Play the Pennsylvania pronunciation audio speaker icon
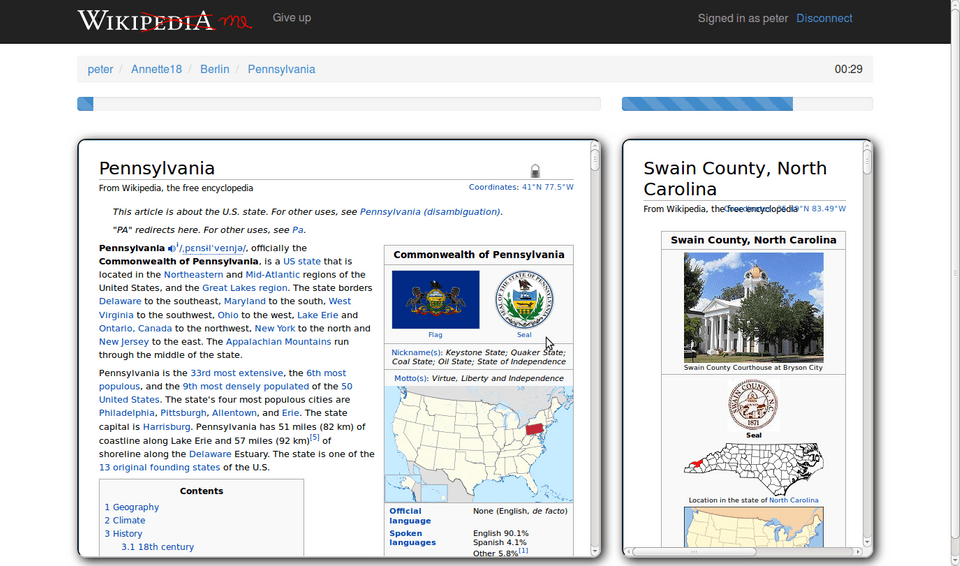Screen dimensions: 960x566 tap(172, 249)
